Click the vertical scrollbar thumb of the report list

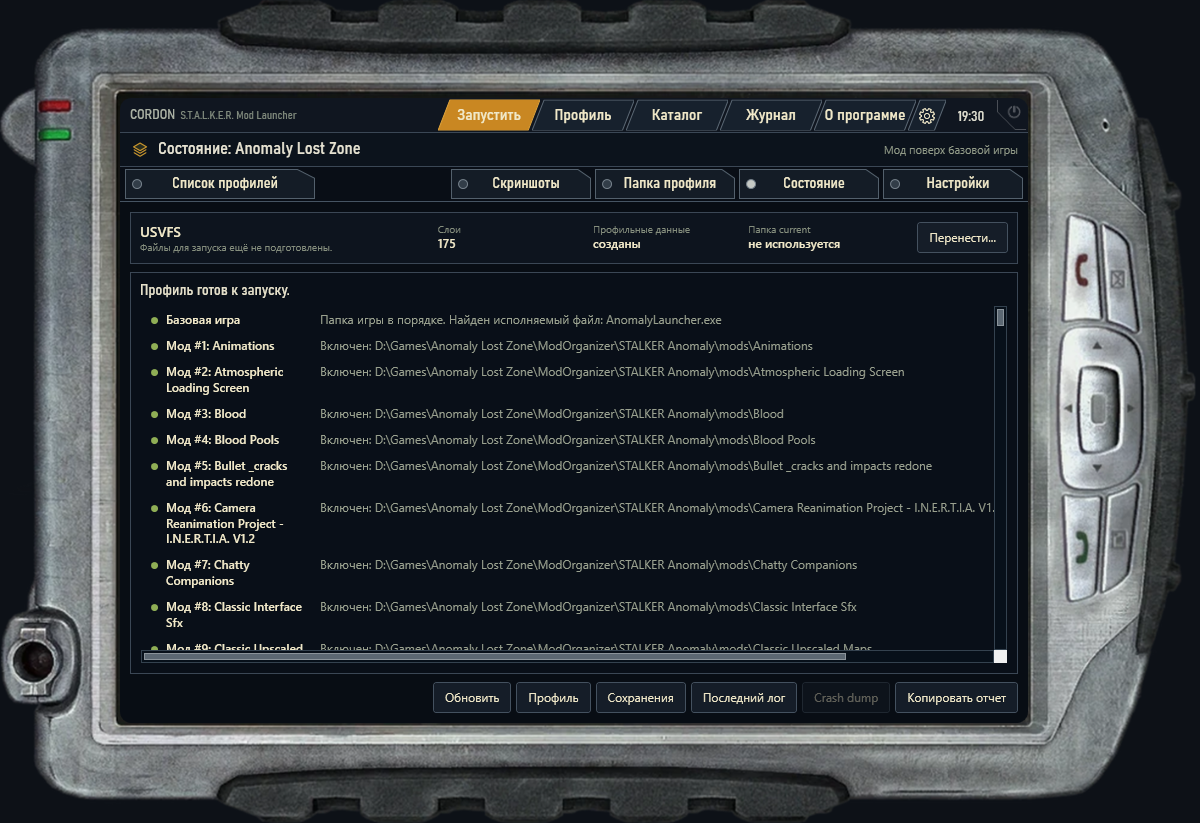(x=1000, y=317)
